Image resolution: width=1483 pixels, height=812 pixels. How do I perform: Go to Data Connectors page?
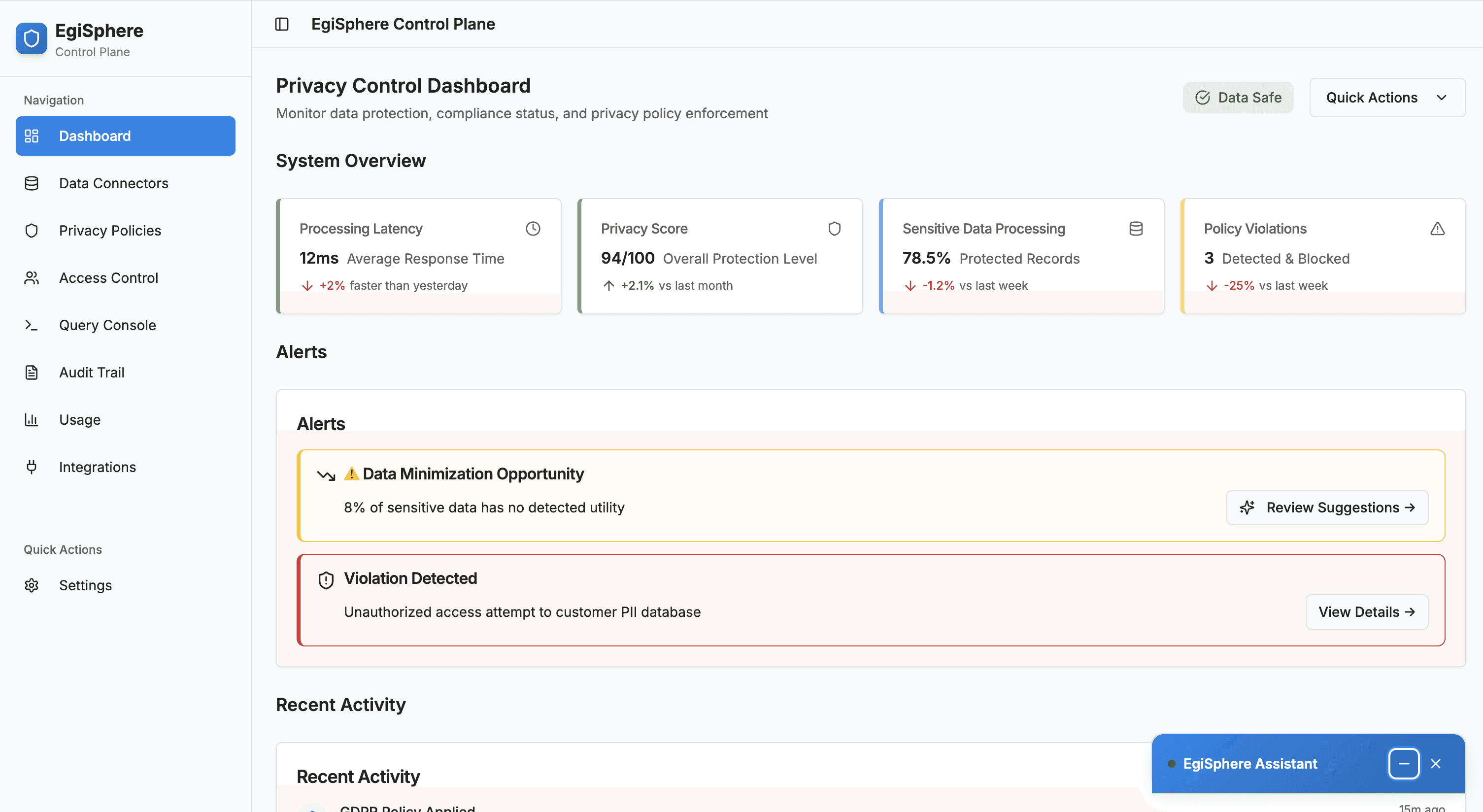coord(126,183)
